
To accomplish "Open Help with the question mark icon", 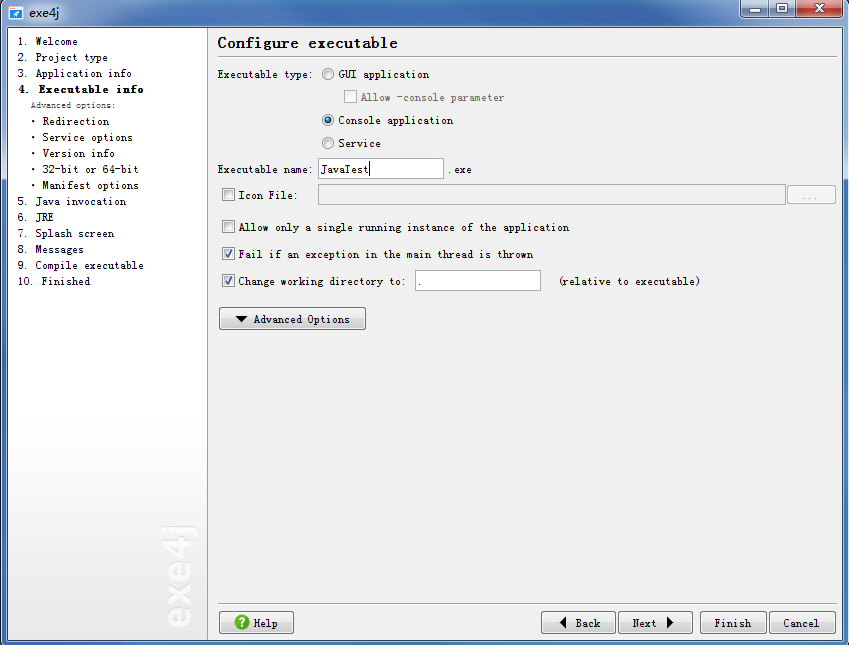I will [256, 623].
